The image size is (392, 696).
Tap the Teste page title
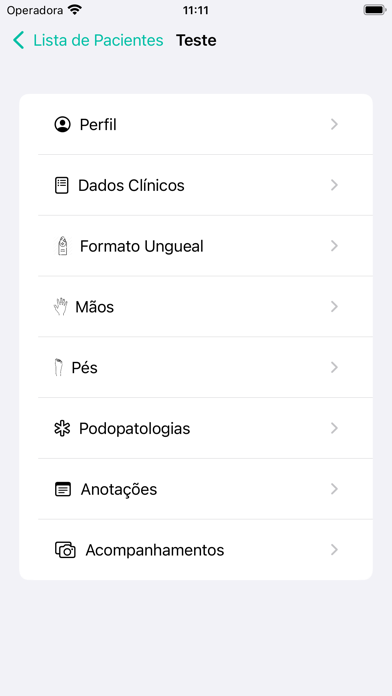pos(196,40)
